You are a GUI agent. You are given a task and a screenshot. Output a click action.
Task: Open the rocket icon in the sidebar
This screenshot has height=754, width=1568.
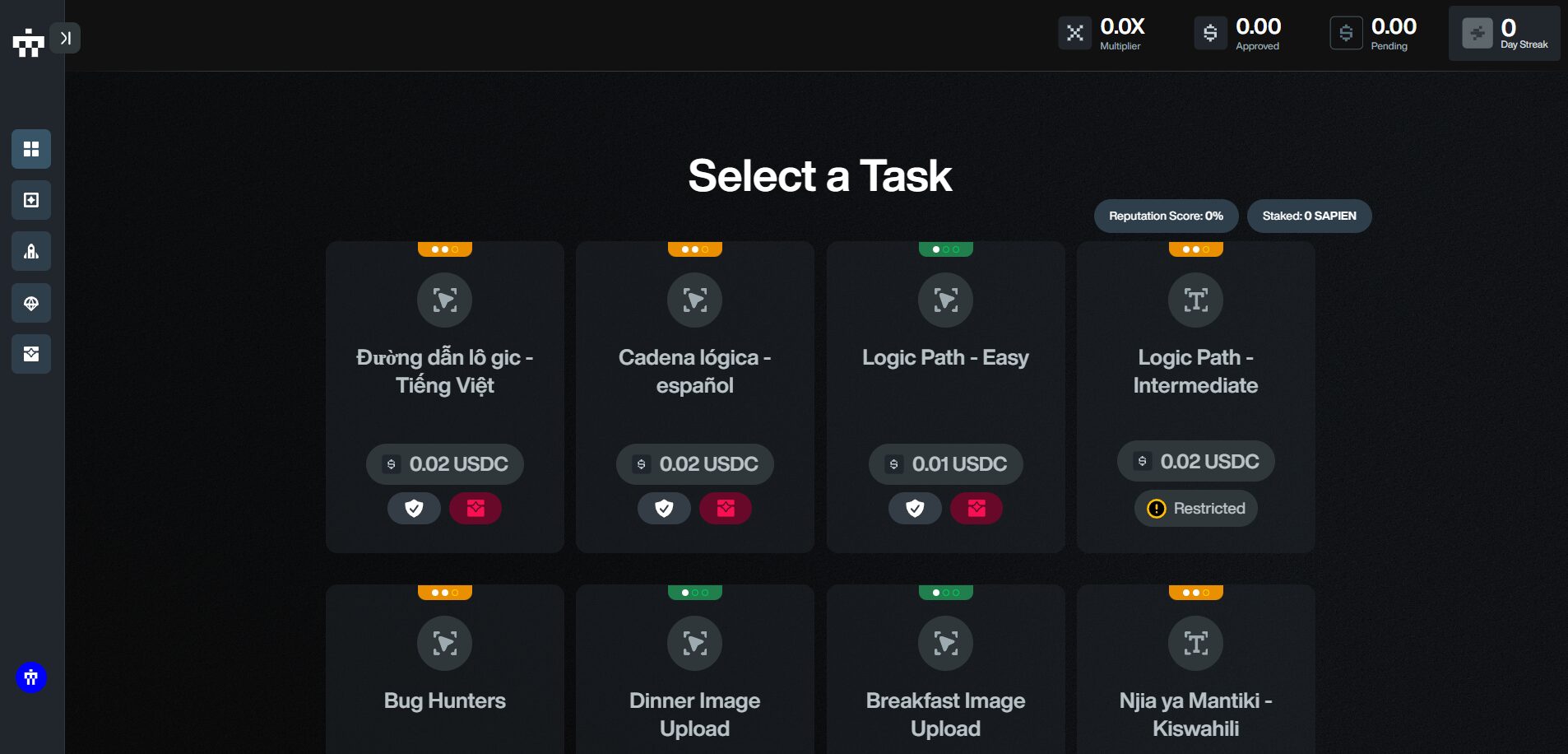coord(31,251)
